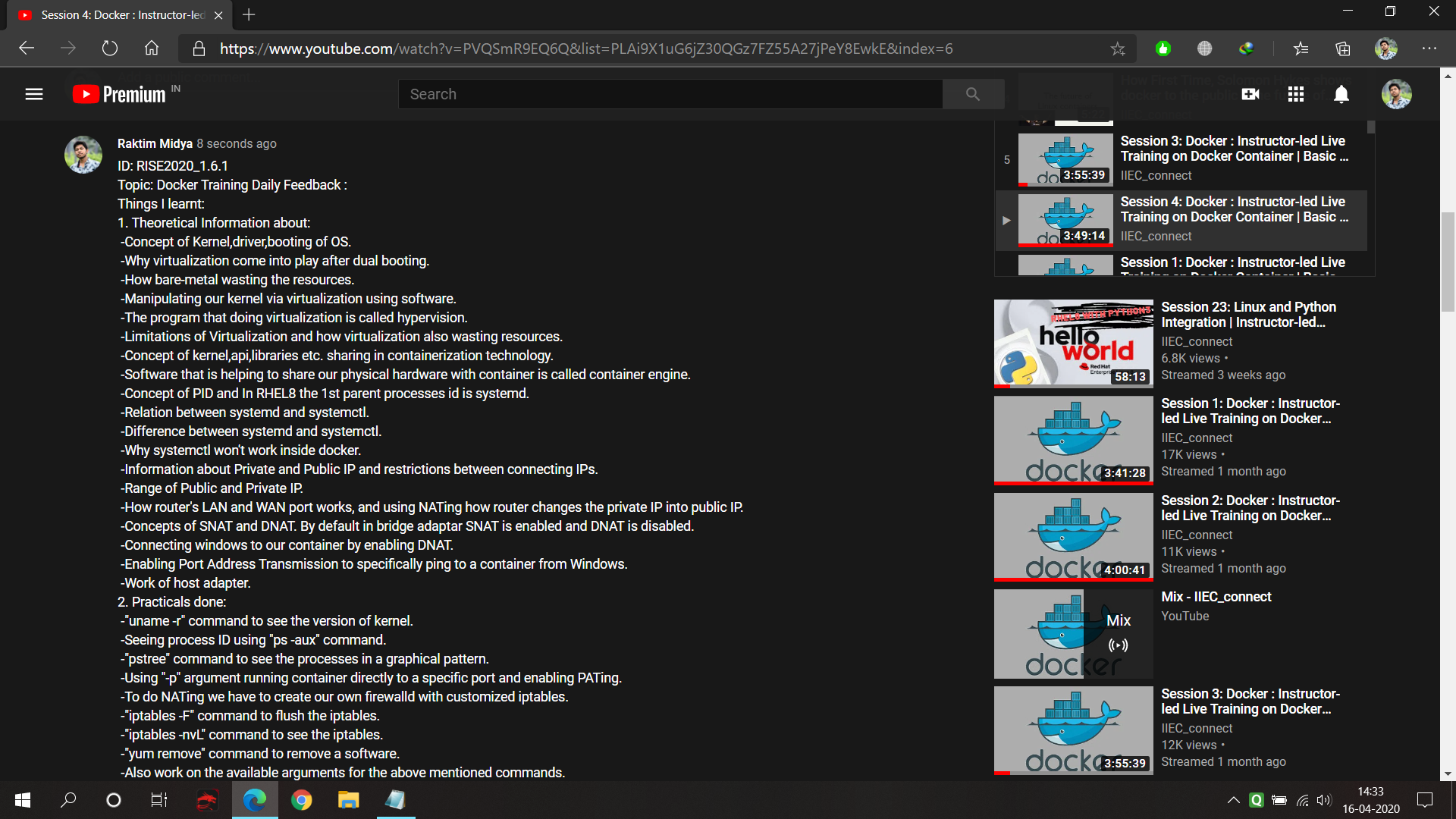Click the create video camera icon
The image size is (1456, 819).
tap(1250, 94)
